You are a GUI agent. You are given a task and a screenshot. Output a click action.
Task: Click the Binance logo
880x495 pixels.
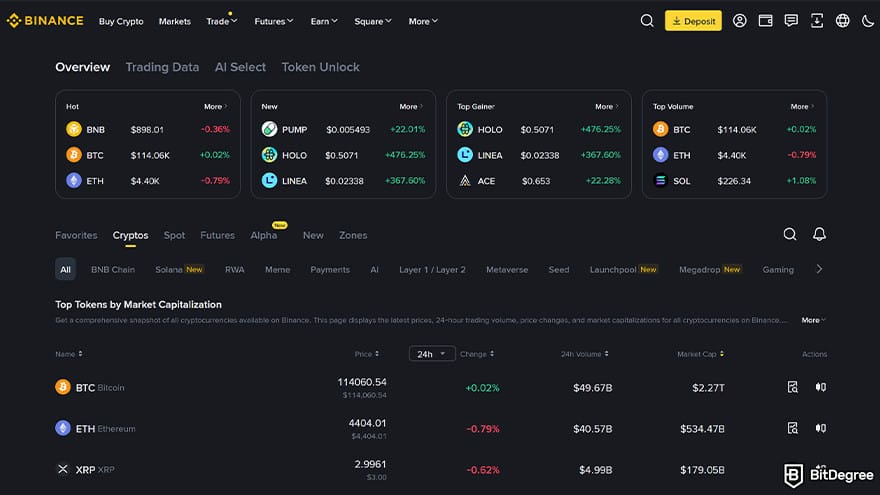(x=45, y=21)
